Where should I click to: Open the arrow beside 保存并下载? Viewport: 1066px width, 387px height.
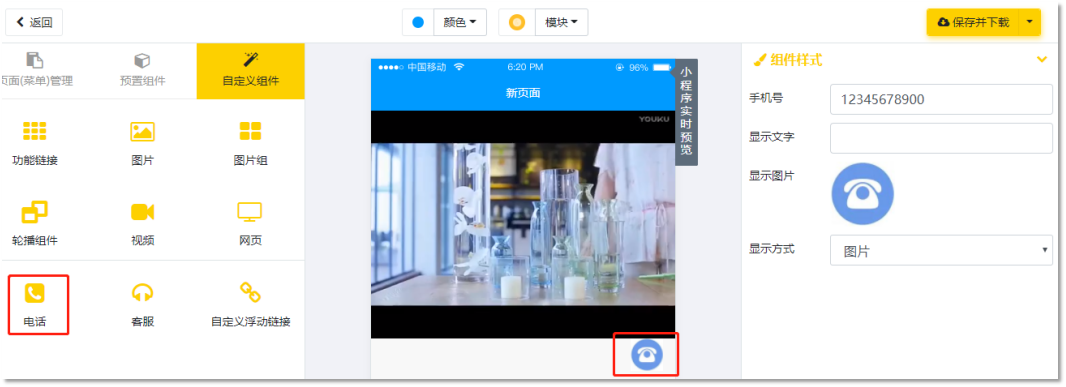[1029, 22]
